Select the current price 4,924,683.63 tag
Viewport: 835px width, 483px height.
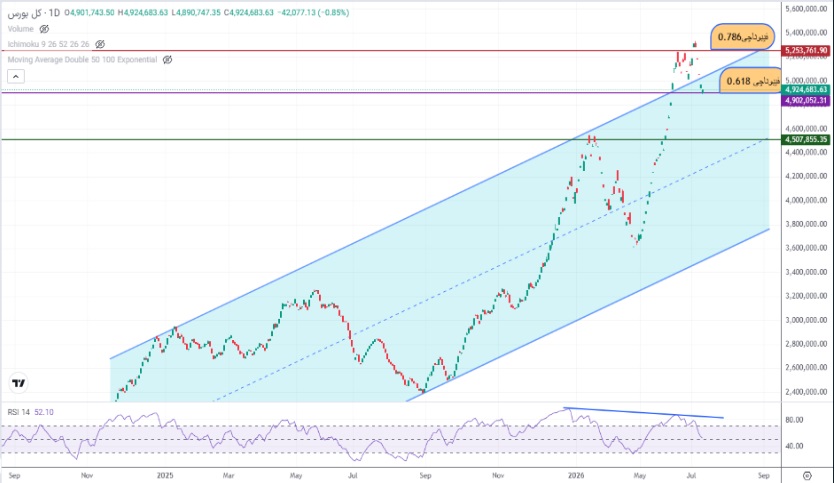click(x=806, y=89)
